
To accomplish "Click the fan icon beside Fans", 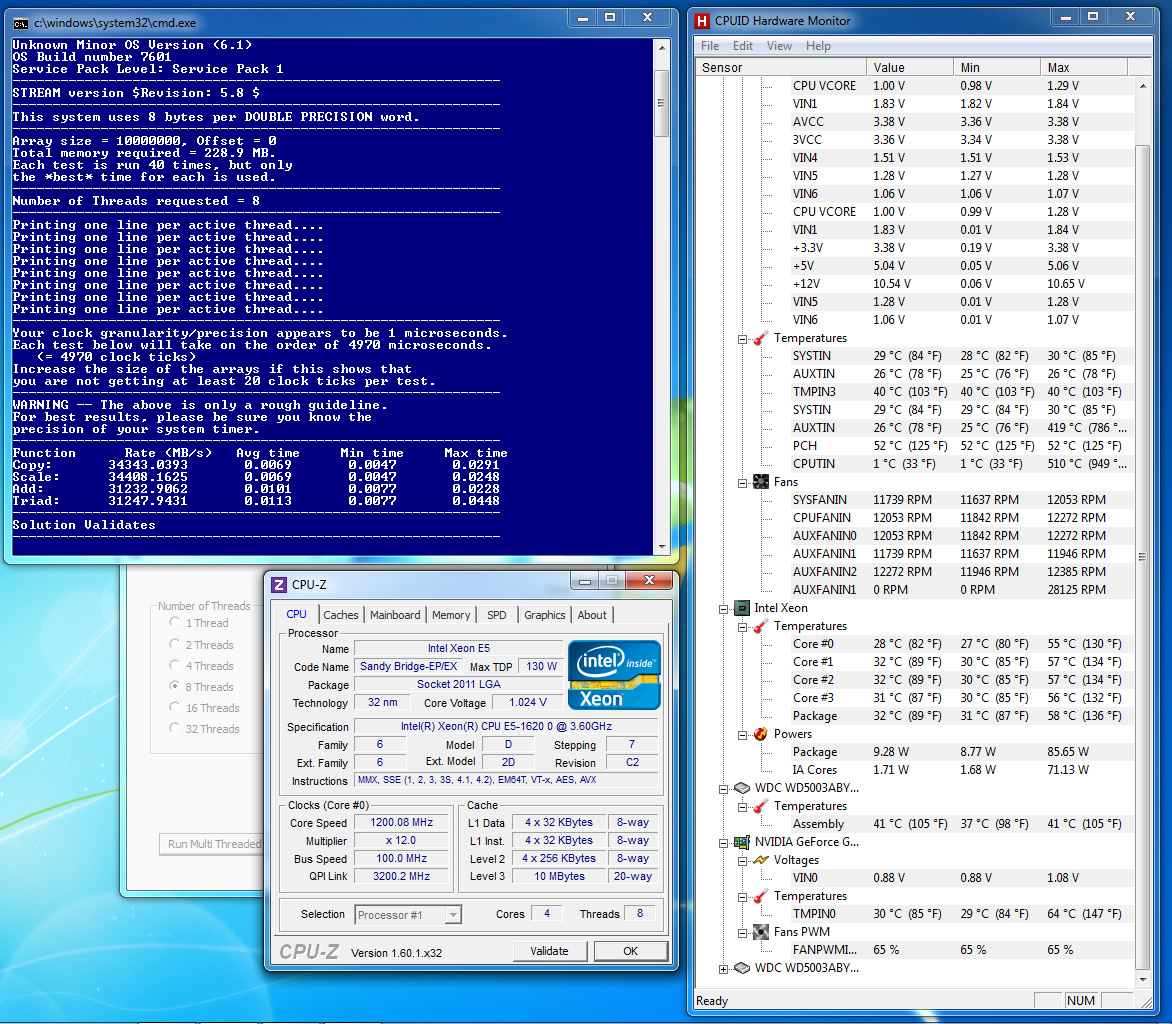I will click(x=760, y=482).
